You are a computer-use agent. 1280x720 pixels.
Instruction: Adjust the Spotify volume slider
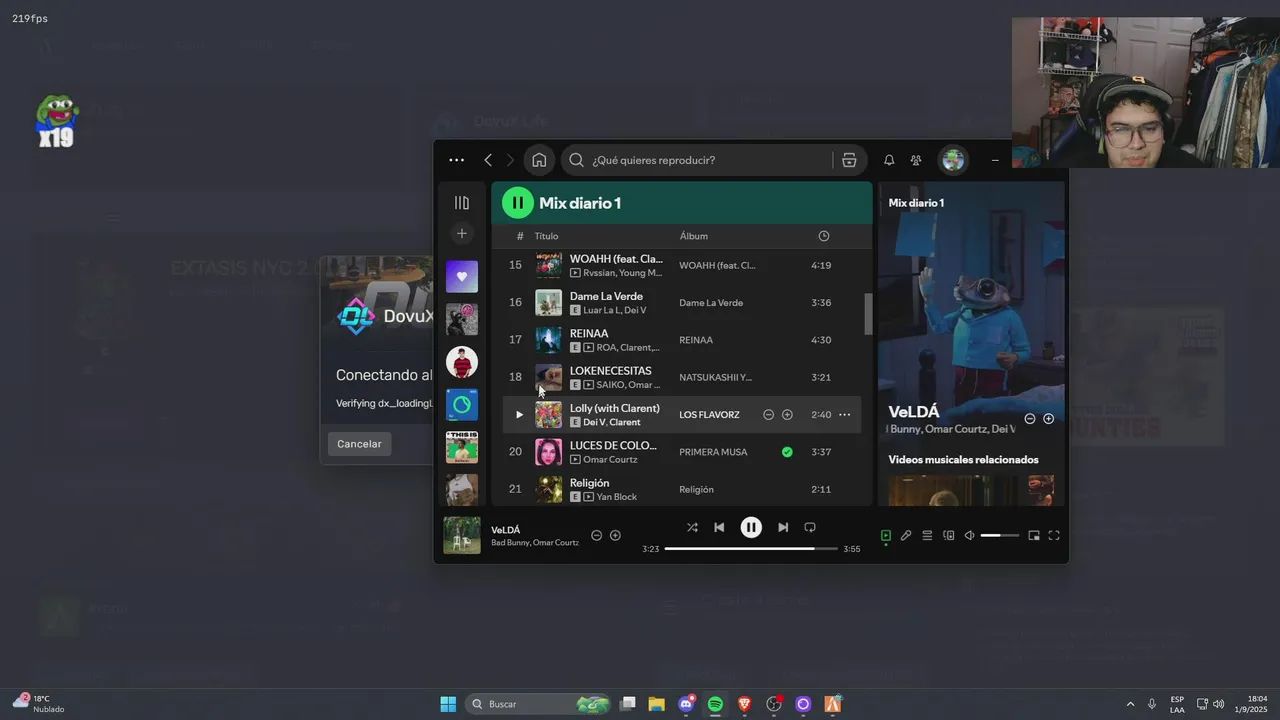pyautogui.click(x=1000, y=536)
